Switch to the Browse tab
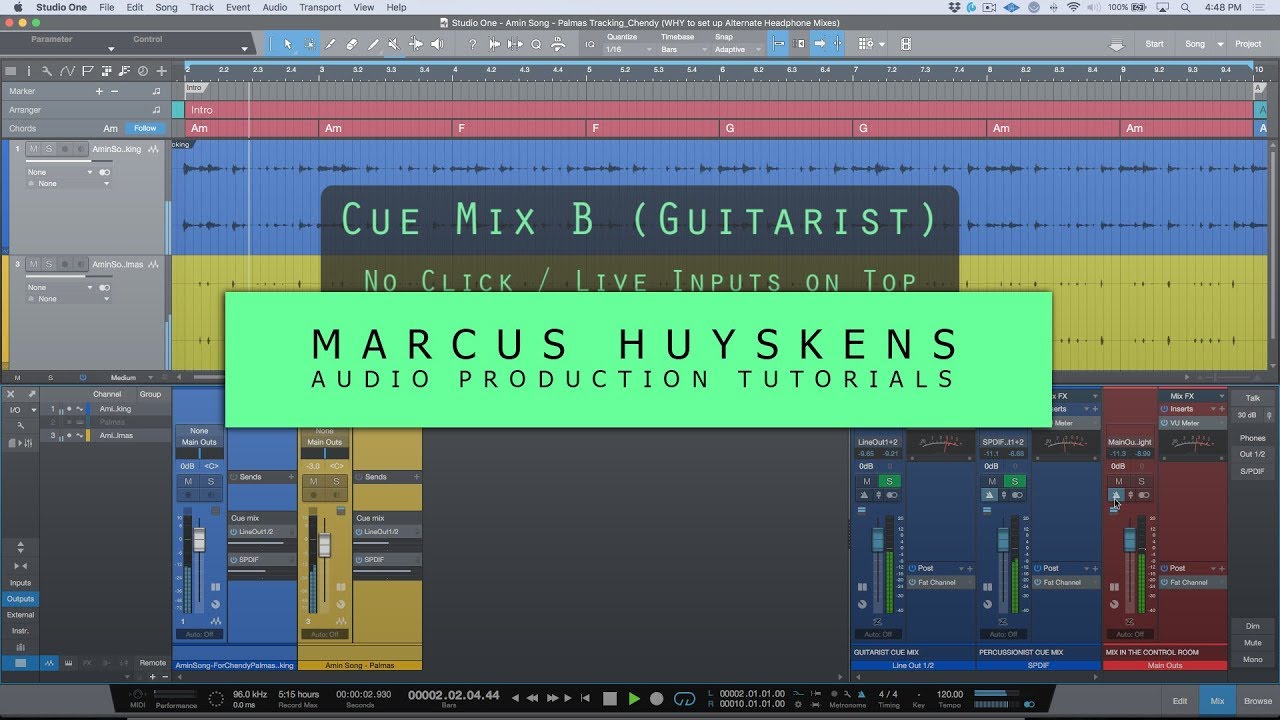This screenshot has width=1280, height=720. click(1258, 701)
